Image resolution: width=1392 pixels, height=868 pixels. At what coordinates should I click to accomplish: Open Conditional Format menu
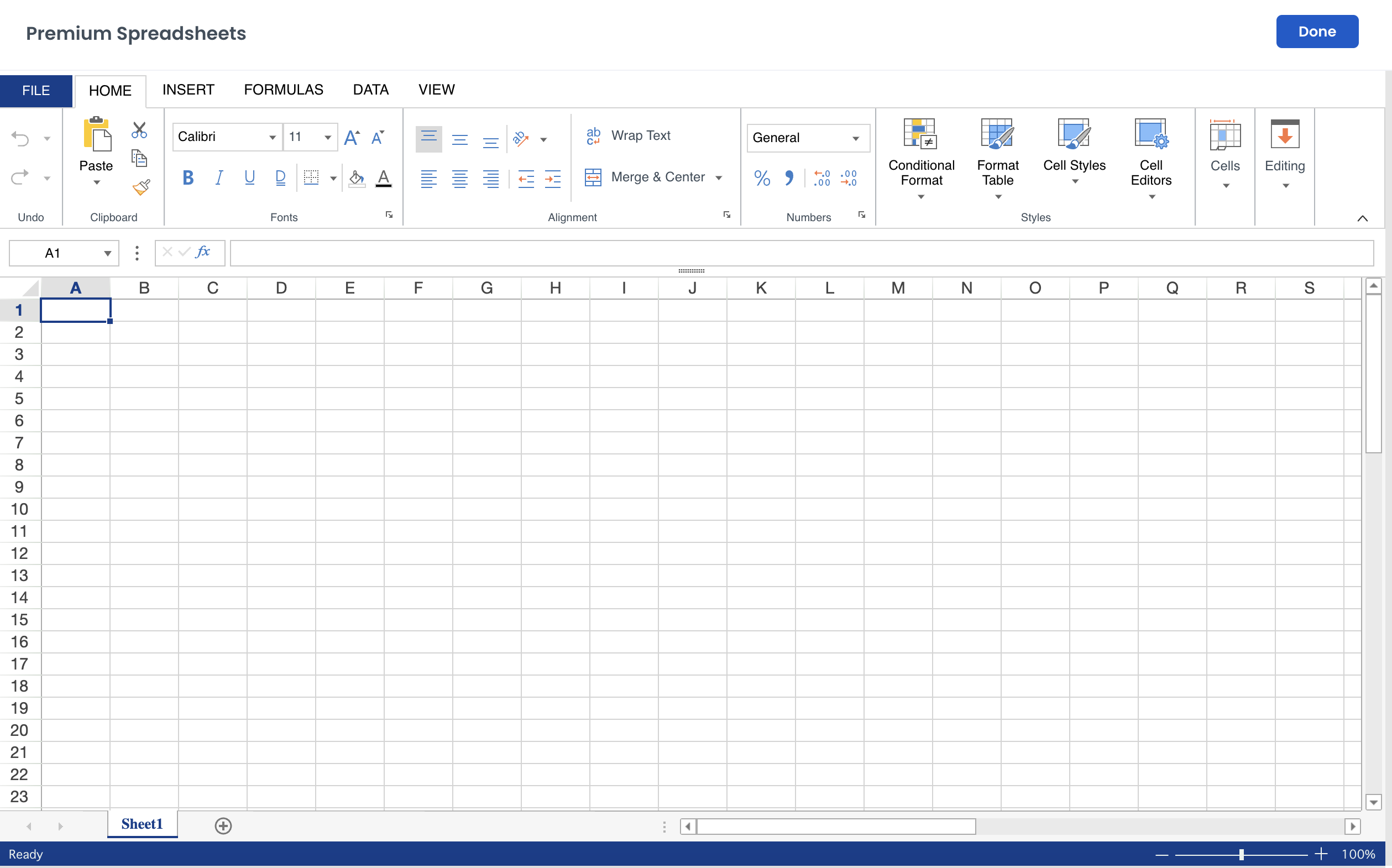click(x=921, y=159)
